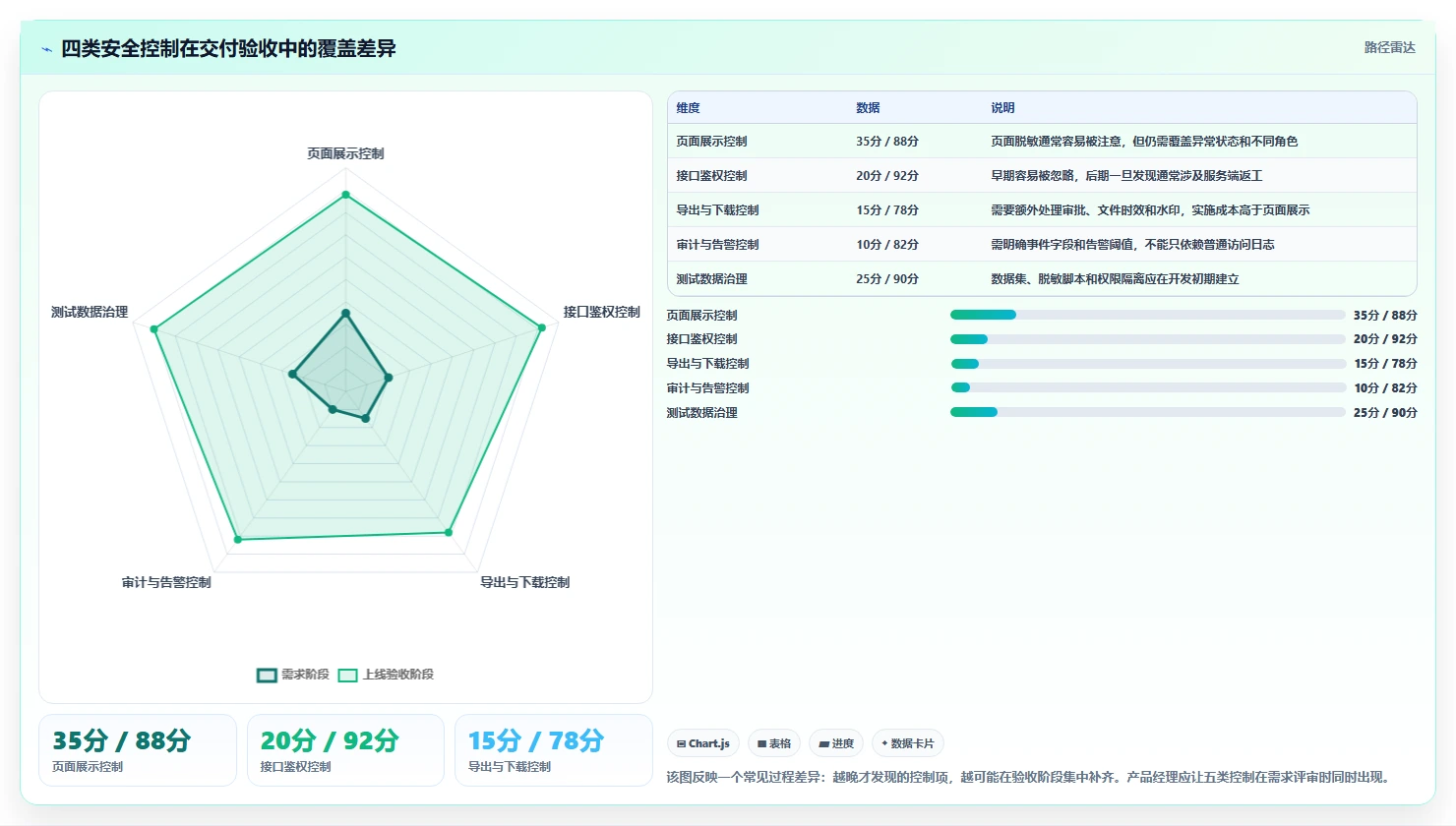1456x826 pixels.
Task: Click the 10分 / 82分 progress value label
Action: point(1385,388)
